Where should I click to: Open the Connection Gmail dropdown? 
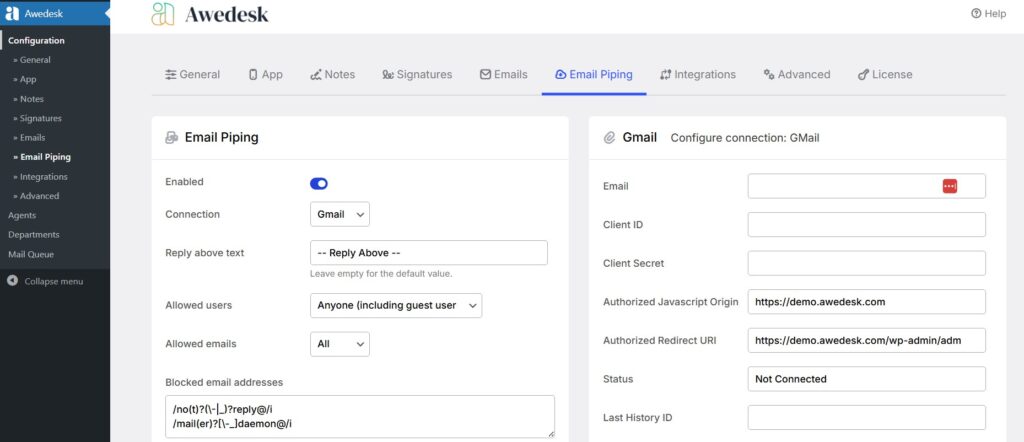click(339, 214)
